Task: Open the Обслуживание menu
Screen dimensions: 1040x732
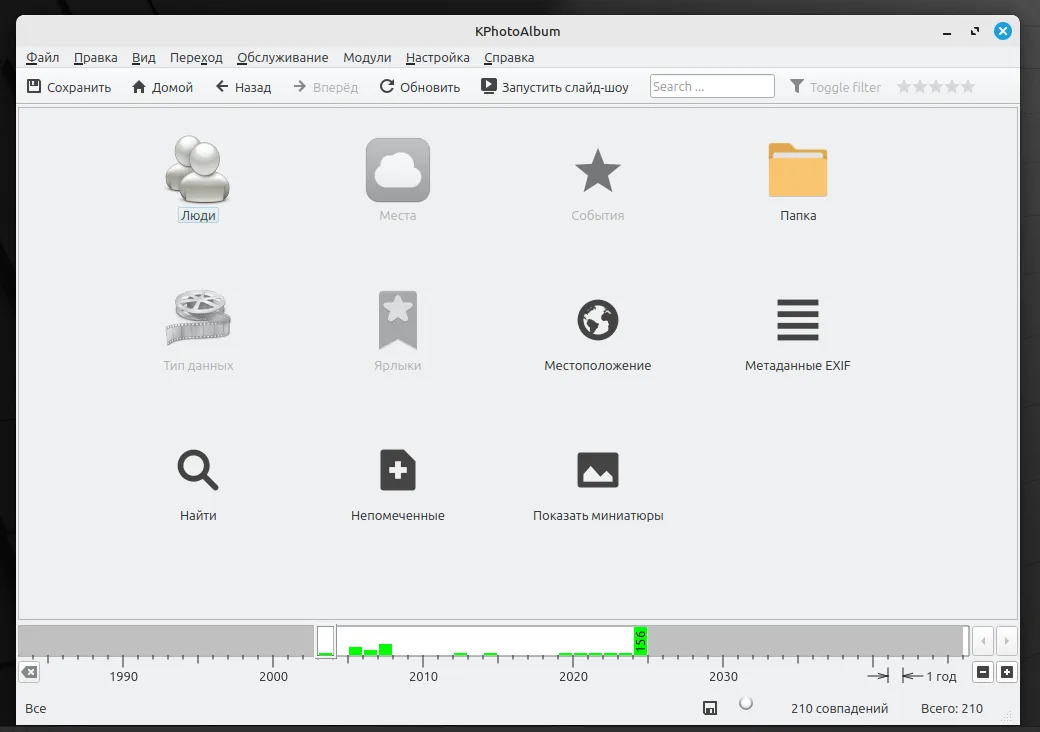Action: coord(283,58)
